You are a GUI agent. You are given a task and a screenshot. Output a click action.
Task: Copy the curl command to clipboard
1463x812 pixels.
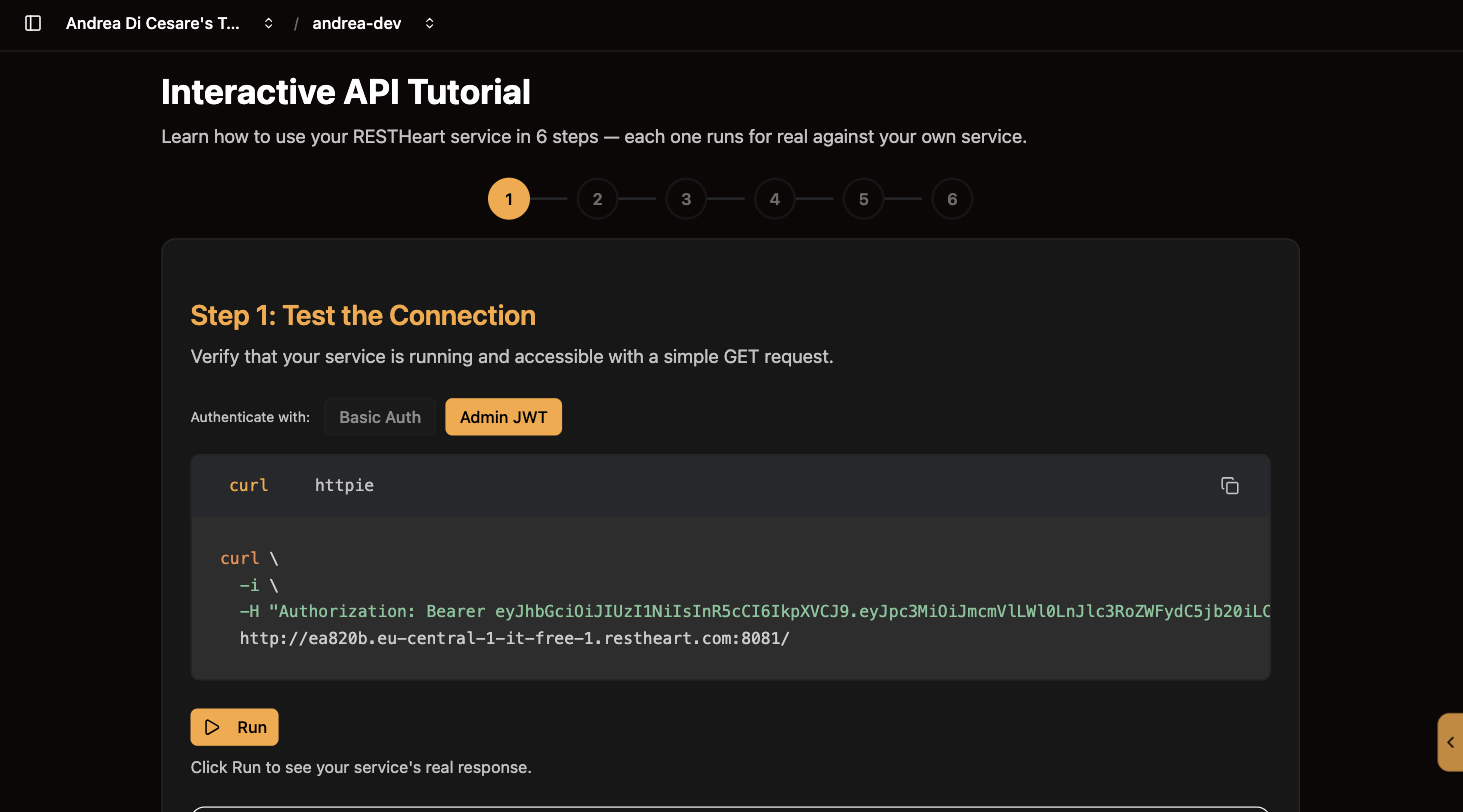tap(1230, 485)
